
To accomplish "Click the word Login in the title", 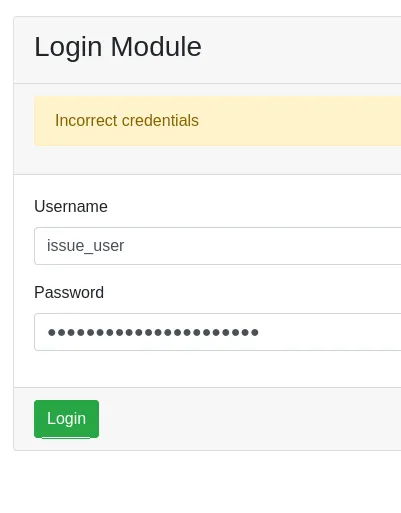I will coord(68,48).
